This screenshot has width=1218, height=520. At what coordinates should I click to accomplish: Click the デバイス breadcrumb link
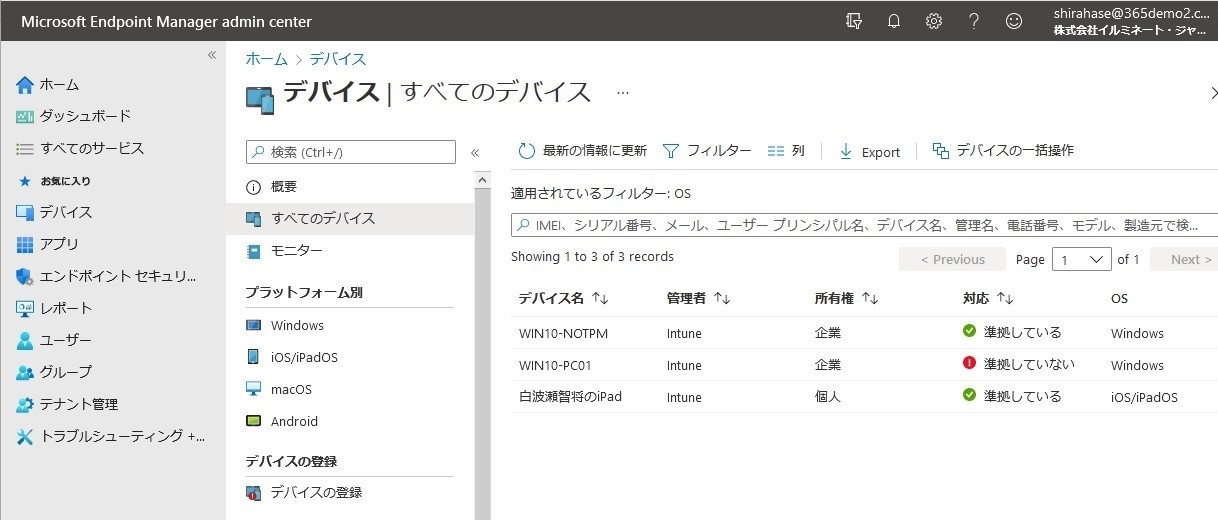[338, 59]
